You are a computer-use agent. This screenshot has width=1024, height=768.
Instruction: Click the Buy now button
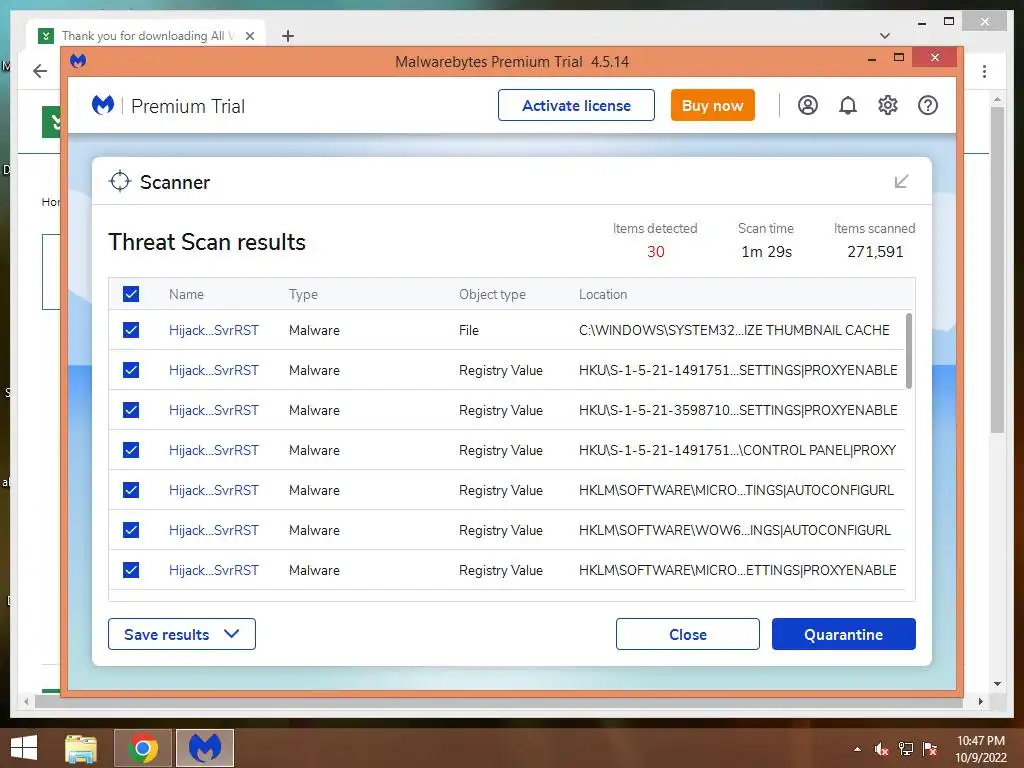click(x=712, y=105)
